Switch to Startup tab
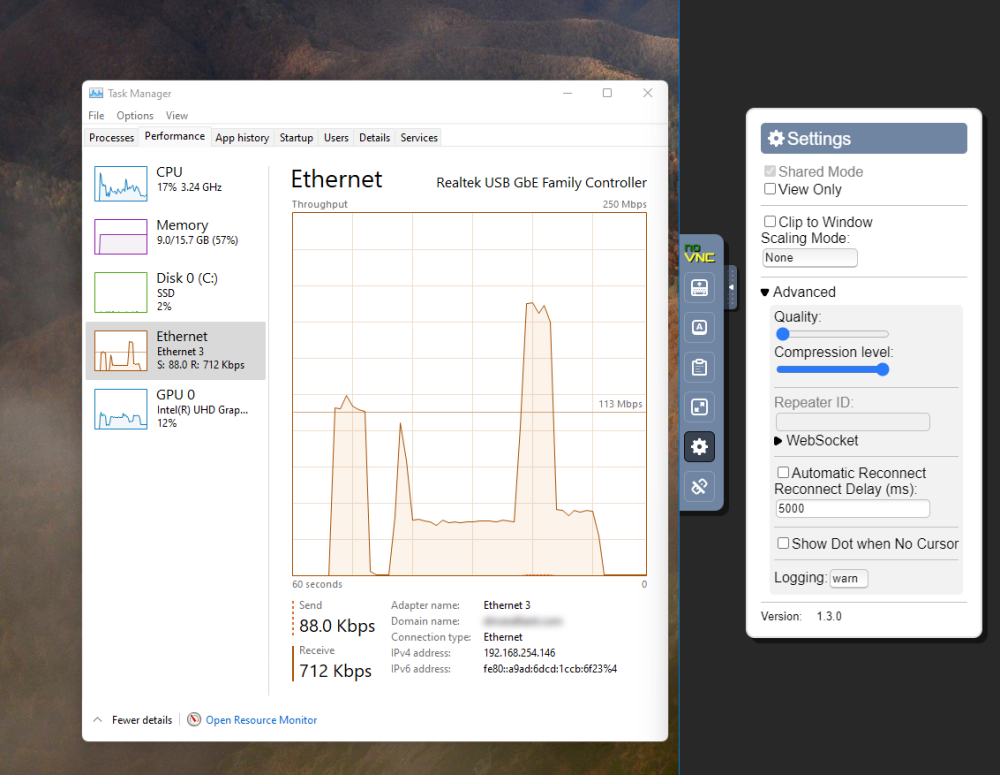 (x=296, y=138)
